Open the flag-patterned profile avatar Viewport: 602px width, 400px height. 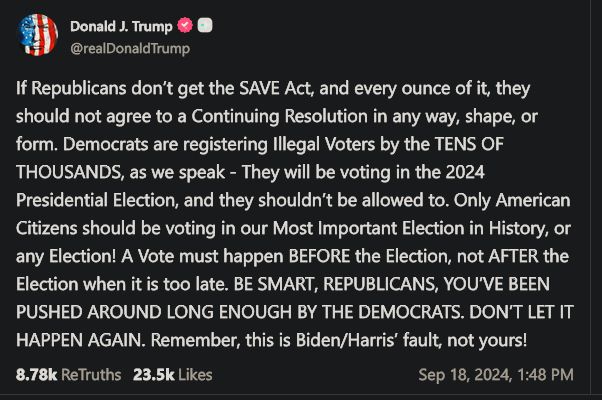[38, 35]
